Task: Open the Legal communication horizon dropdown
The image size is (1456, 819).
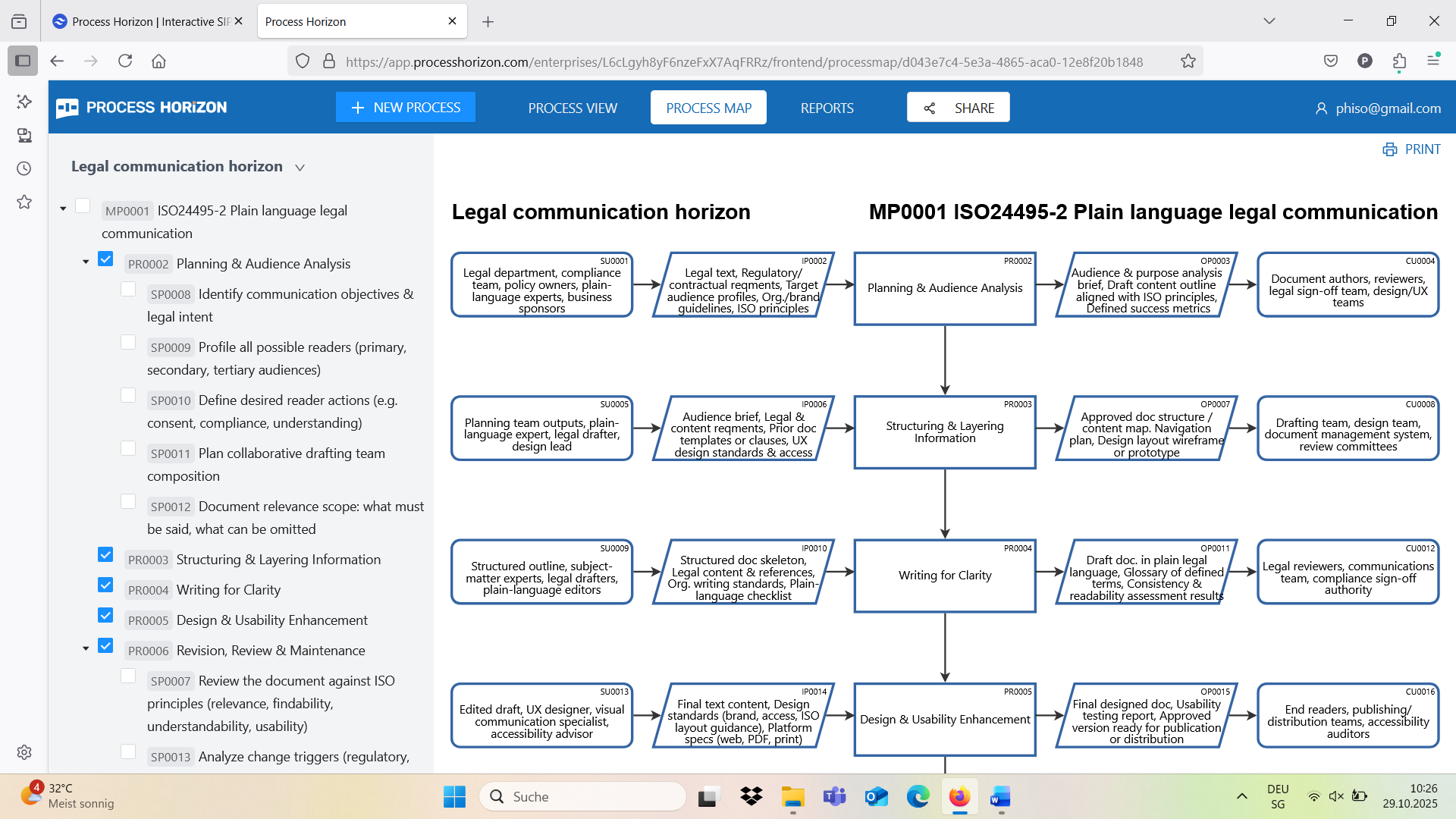Action: click(x=300, y=167)
